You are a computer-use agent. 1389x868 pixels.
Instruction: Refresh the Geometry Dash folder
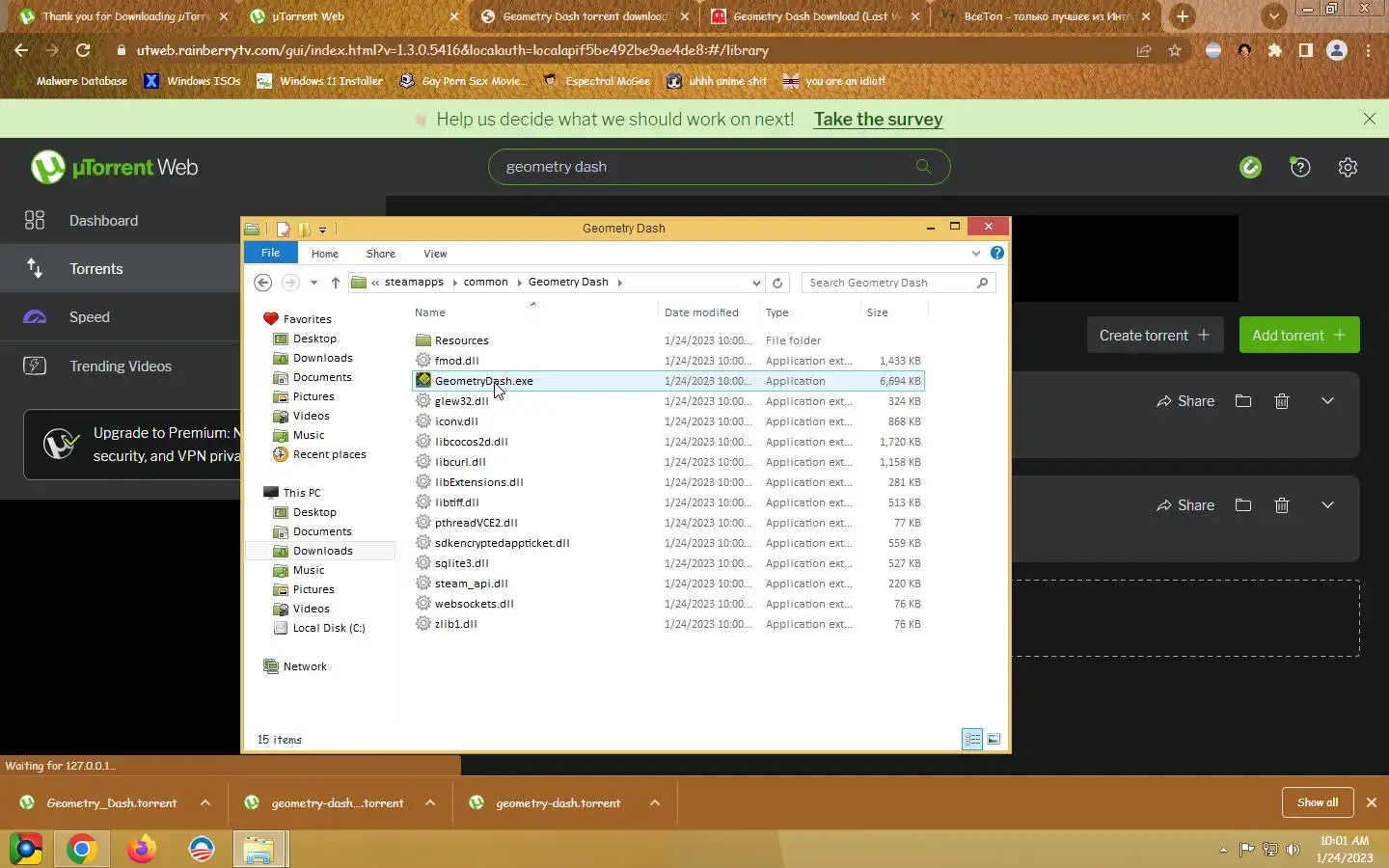[x=777, y=283]
